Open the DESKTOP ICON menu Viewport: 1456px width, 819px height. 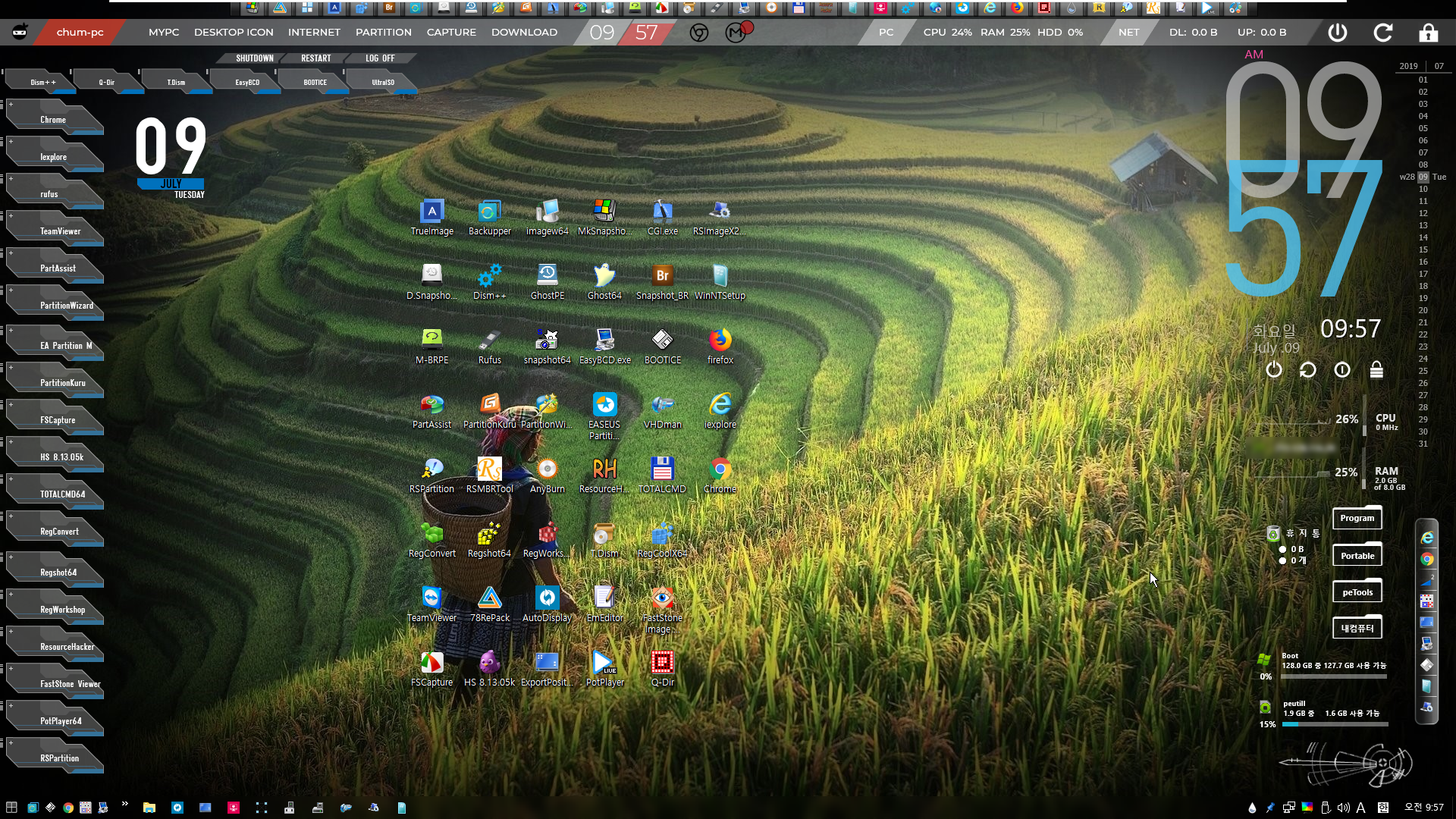point(234,32)
